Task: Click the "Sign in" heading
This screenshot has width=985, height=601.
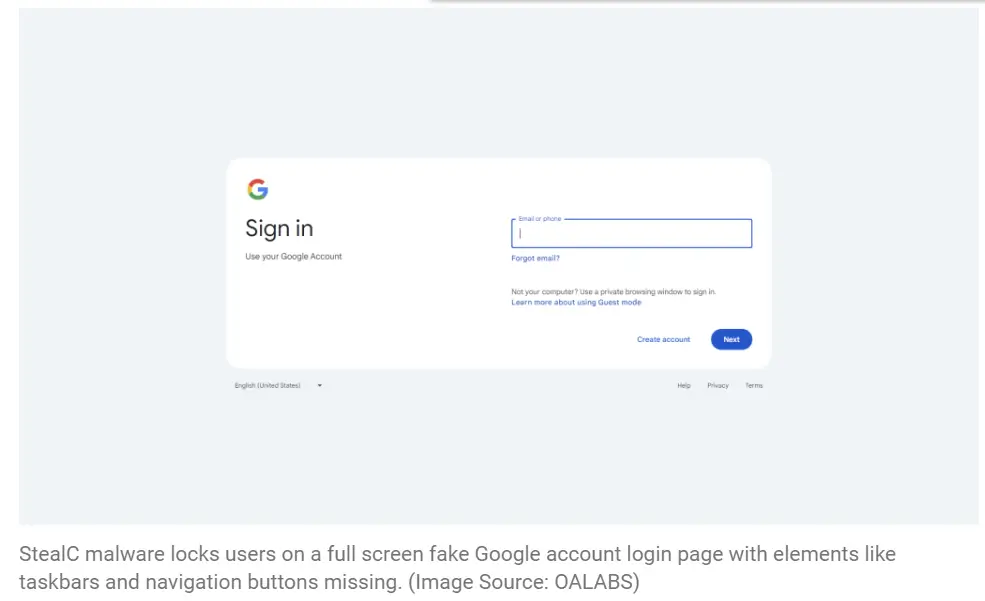Action: click(279, 229)
